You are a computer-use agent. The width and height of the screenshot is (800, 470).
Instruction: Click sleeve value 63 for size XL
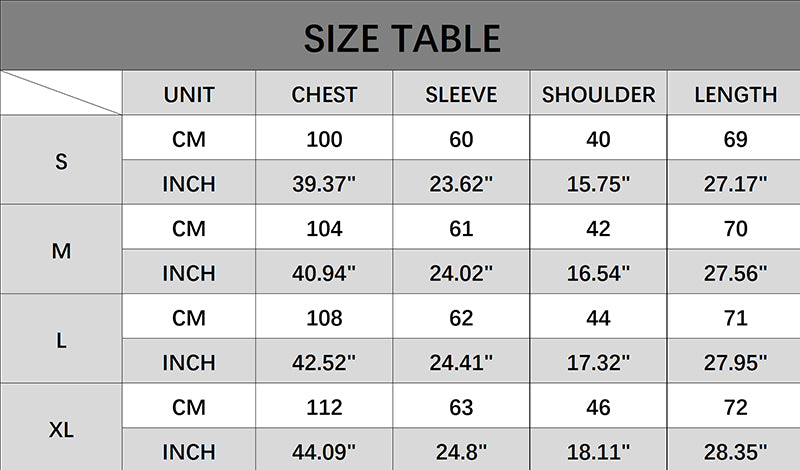[461, 407]
